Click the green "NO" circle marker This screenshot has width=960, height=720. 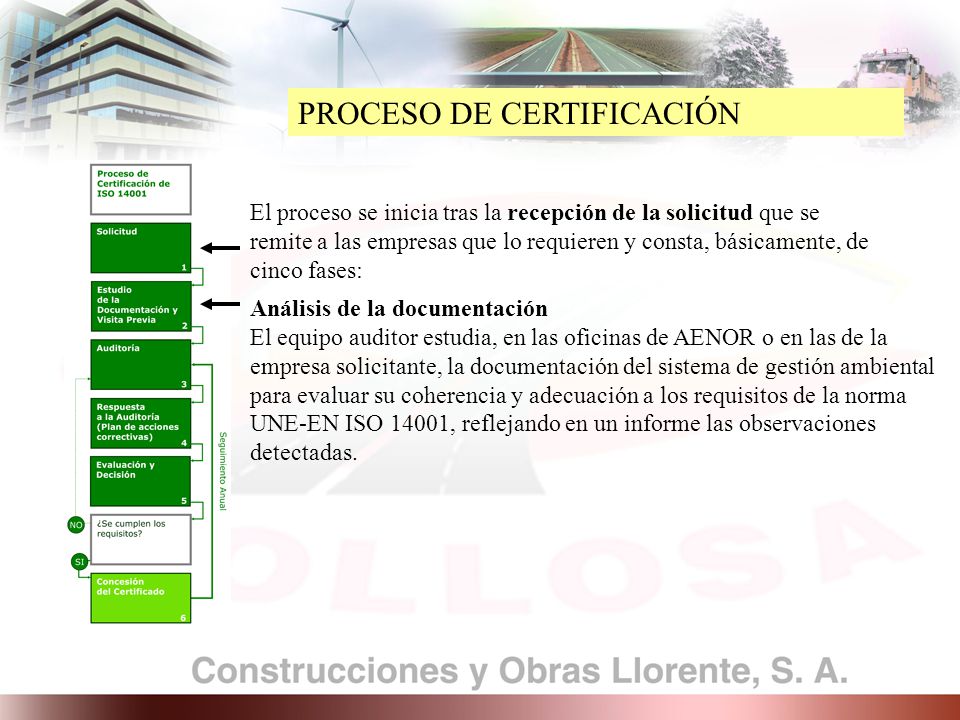[76, 525]
